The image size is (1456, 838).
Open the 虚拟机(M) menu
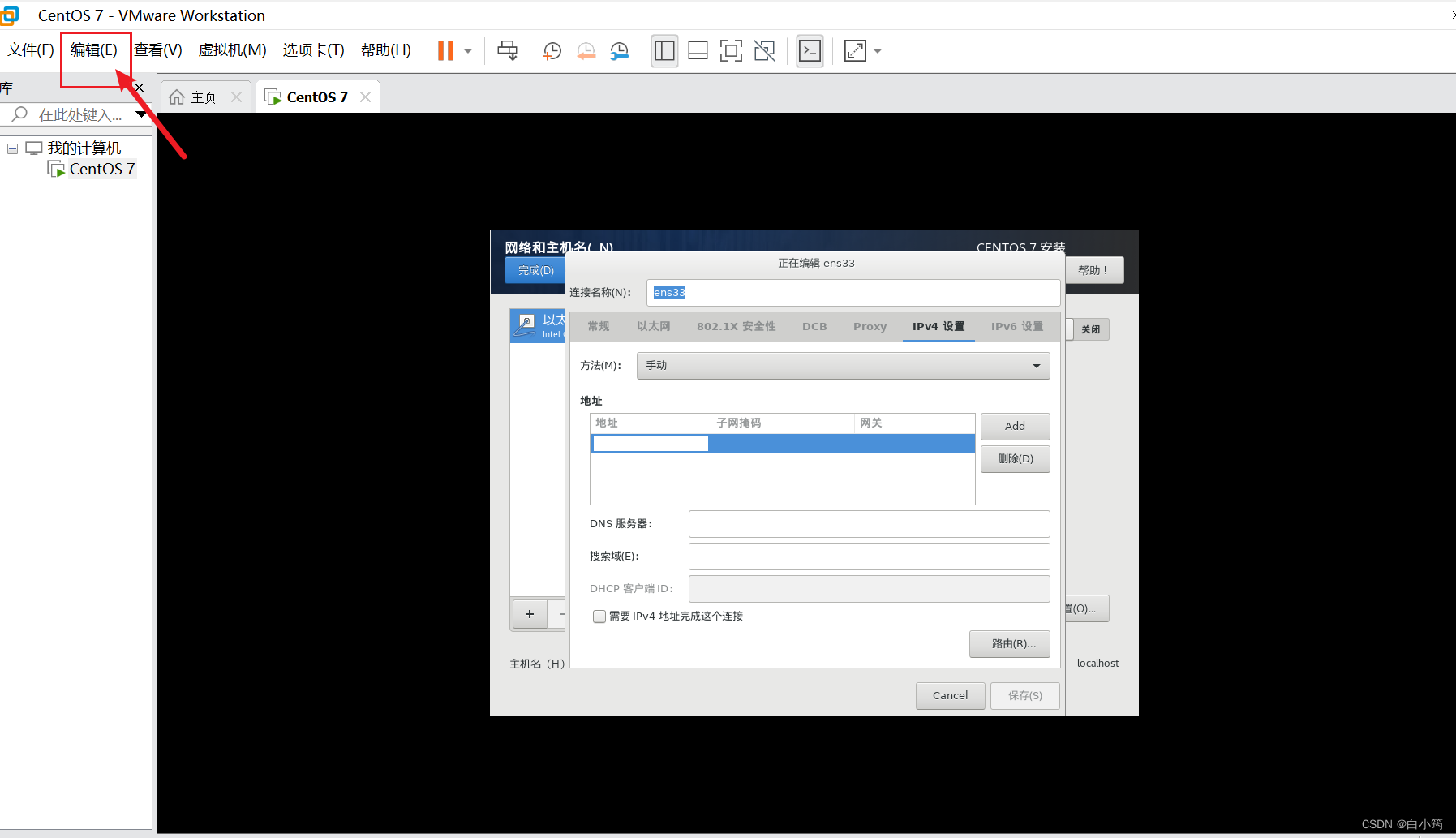pyautogui.click(x=233, y=50)
